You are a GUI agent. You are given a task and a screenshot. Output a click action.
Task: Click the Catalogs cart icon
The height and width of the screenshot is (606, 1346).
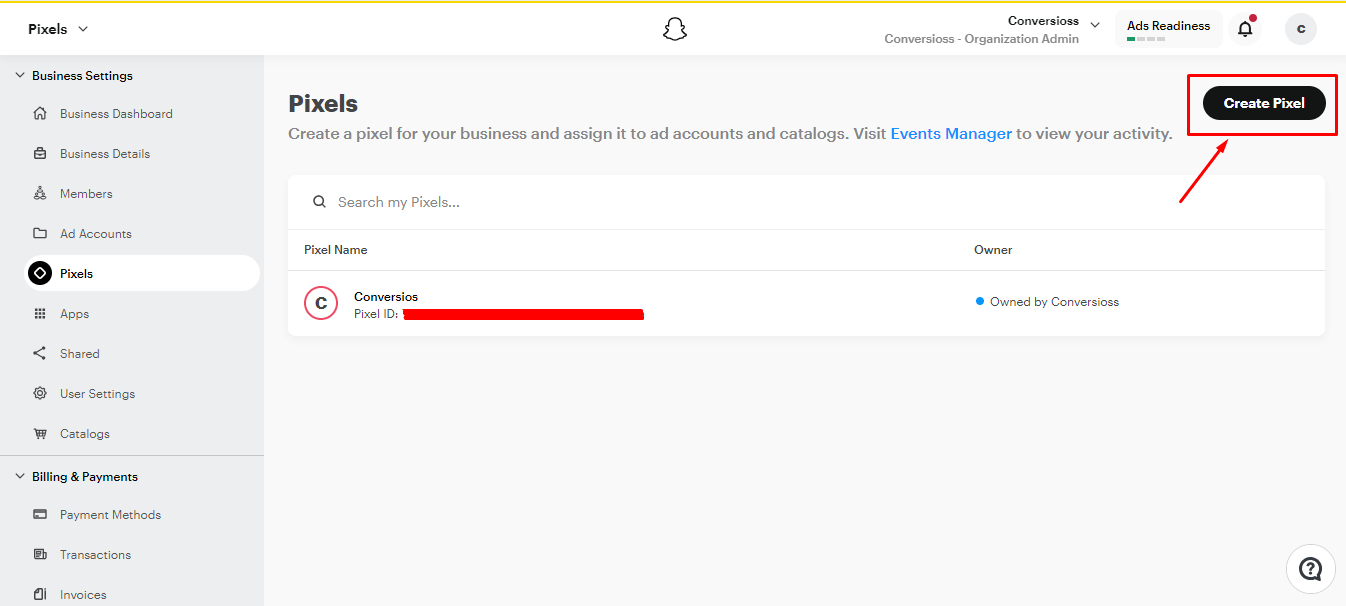[40, 434]
